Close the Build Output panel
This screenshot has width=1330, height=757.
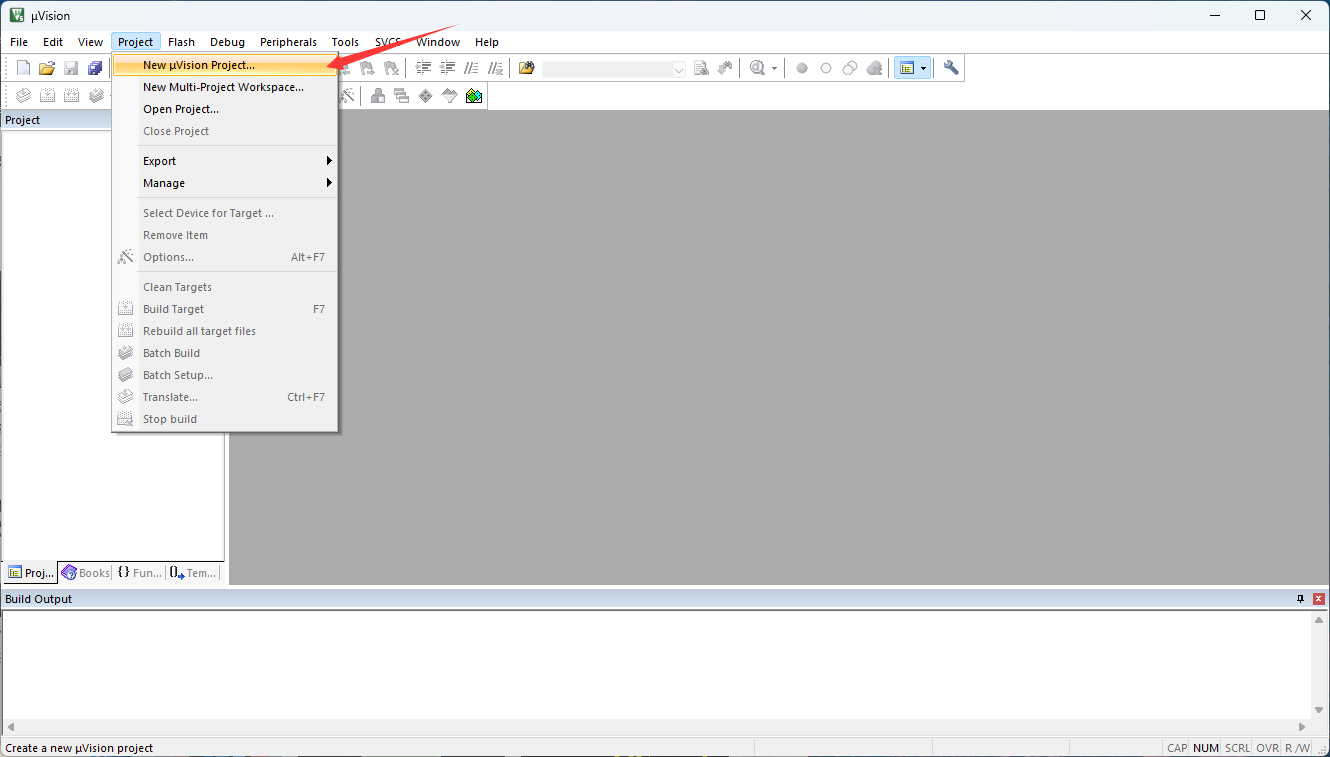pos(1319,599)
